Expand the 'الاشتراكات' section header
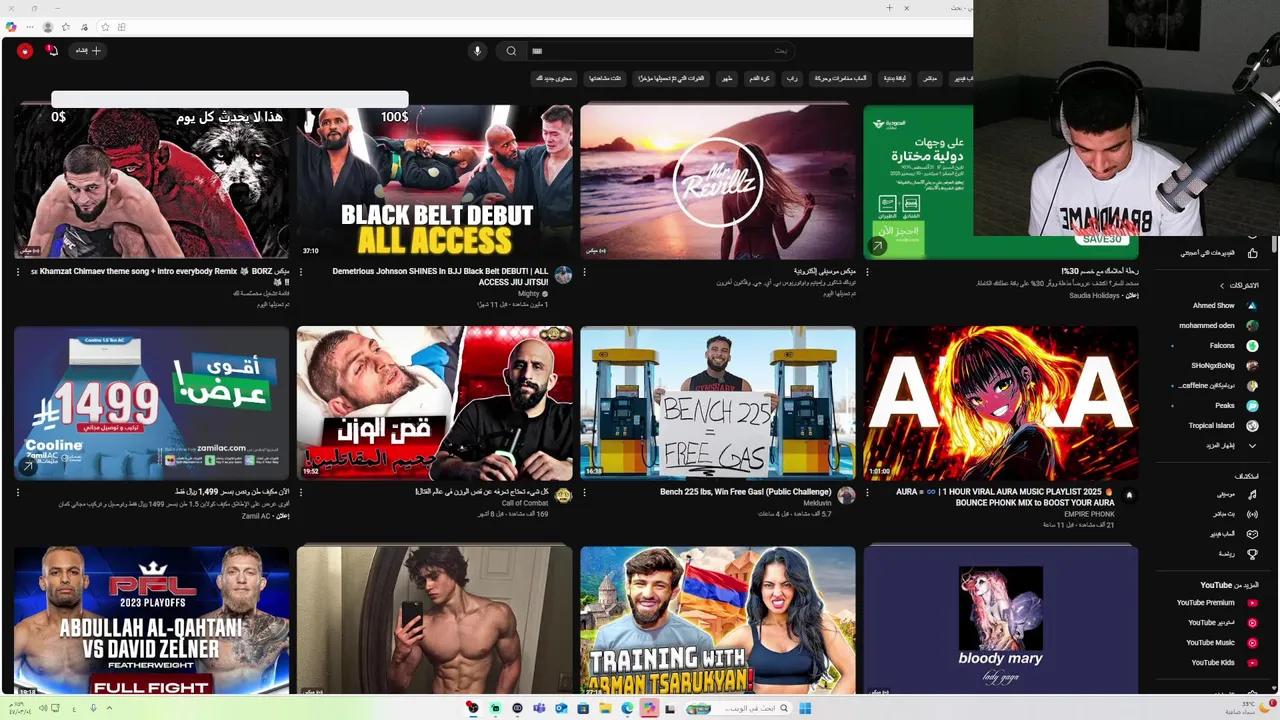1280x720 pixels. click(1240, 285)
